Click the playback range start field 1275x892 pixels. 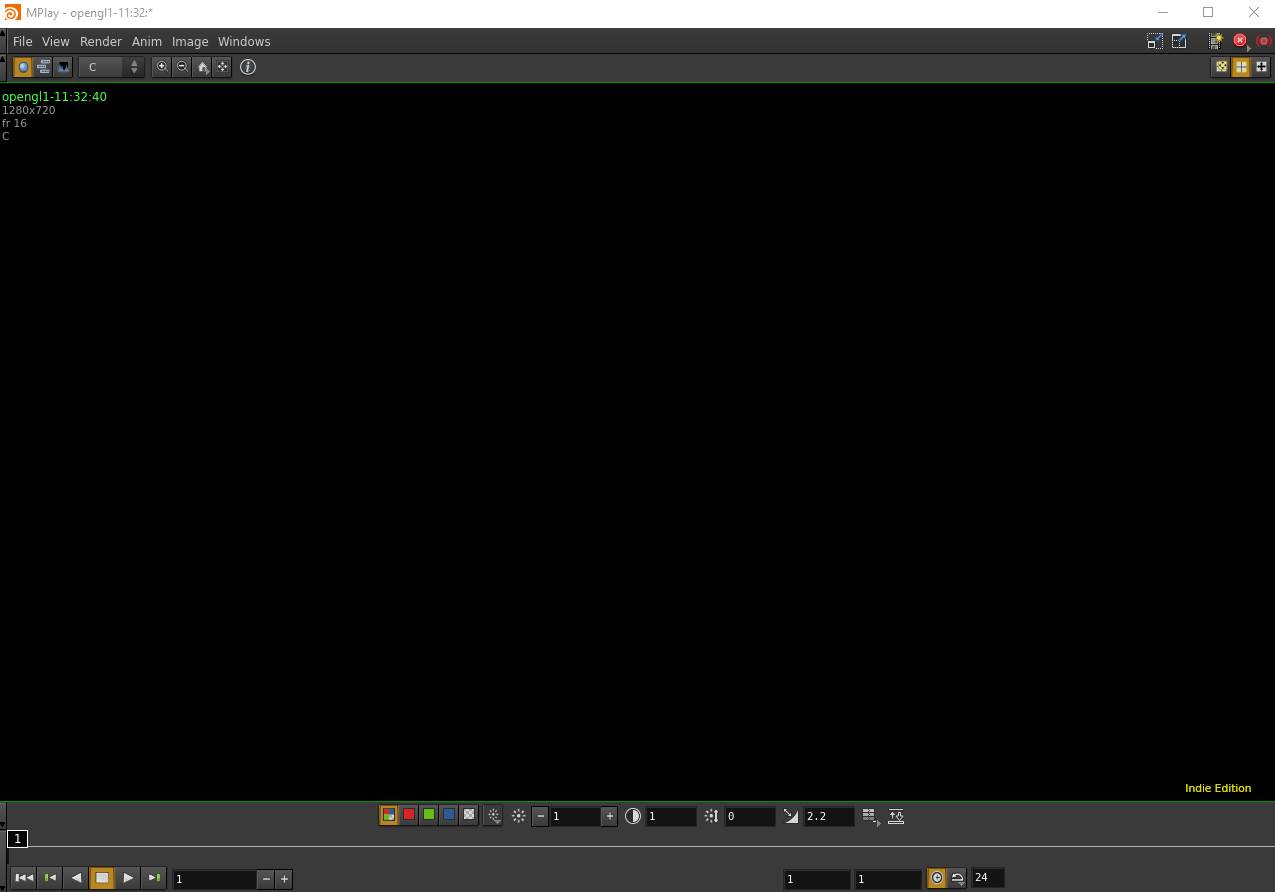pyautogui.click(x=817, y=879)
